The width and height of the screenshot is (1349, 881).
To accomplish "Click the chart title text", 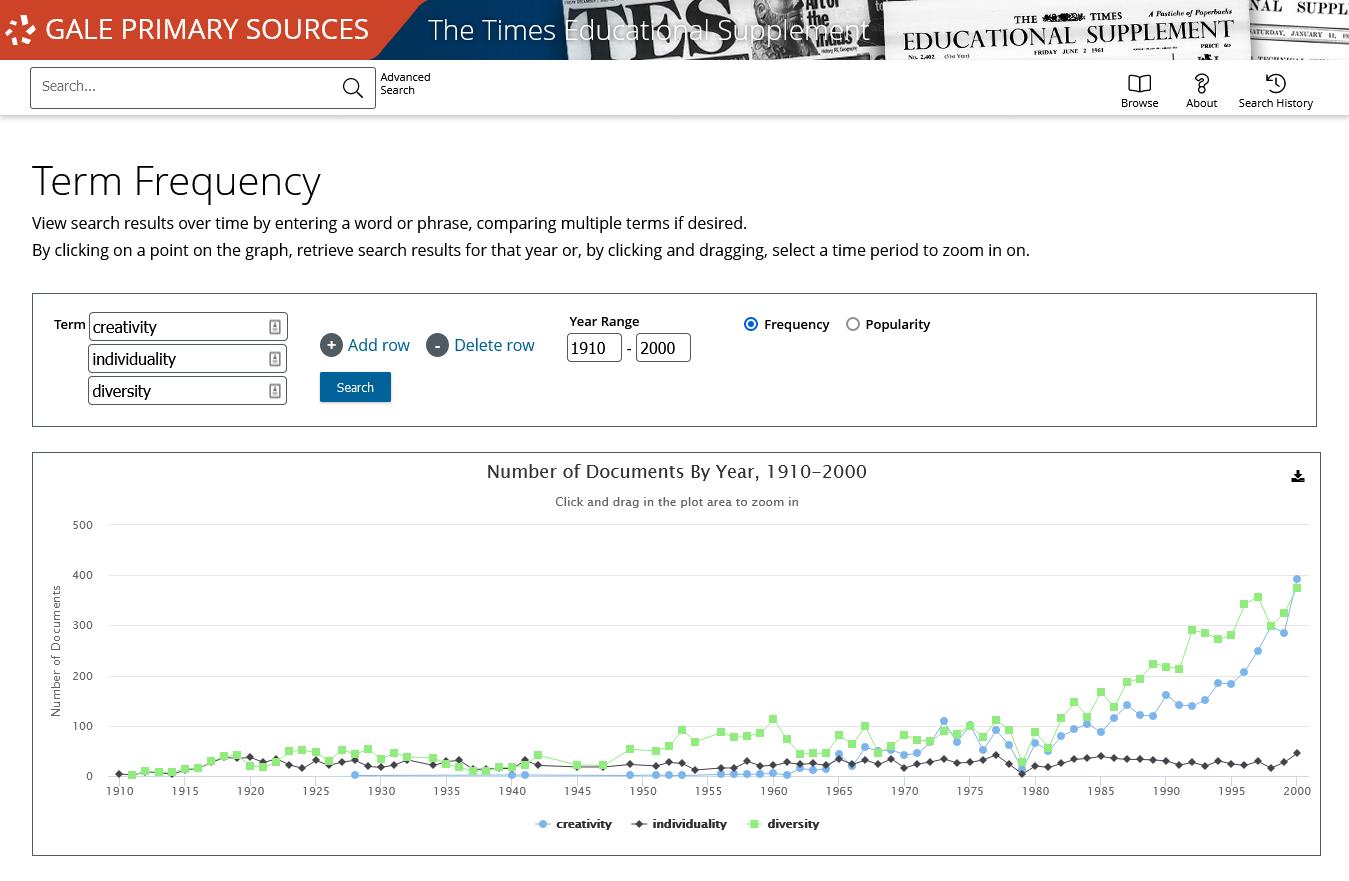I will (677, 472).
